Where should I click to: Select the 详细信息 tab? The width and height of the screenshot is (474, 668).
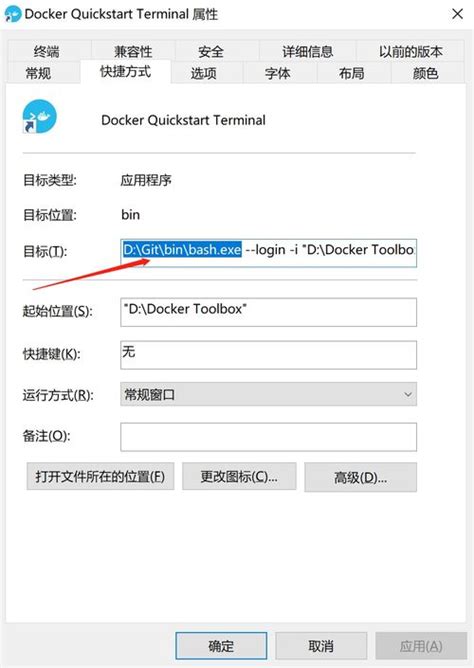point(307,52)
